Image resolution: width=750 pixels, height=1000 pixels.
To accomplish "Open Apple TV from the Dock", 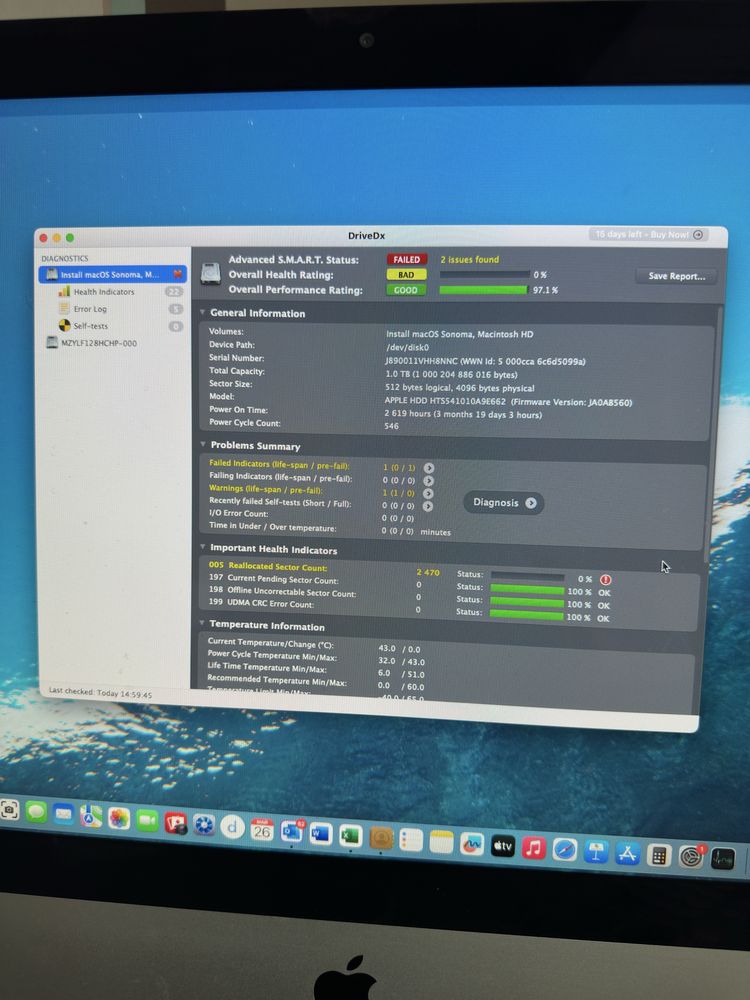I will (x=503, y=846).
